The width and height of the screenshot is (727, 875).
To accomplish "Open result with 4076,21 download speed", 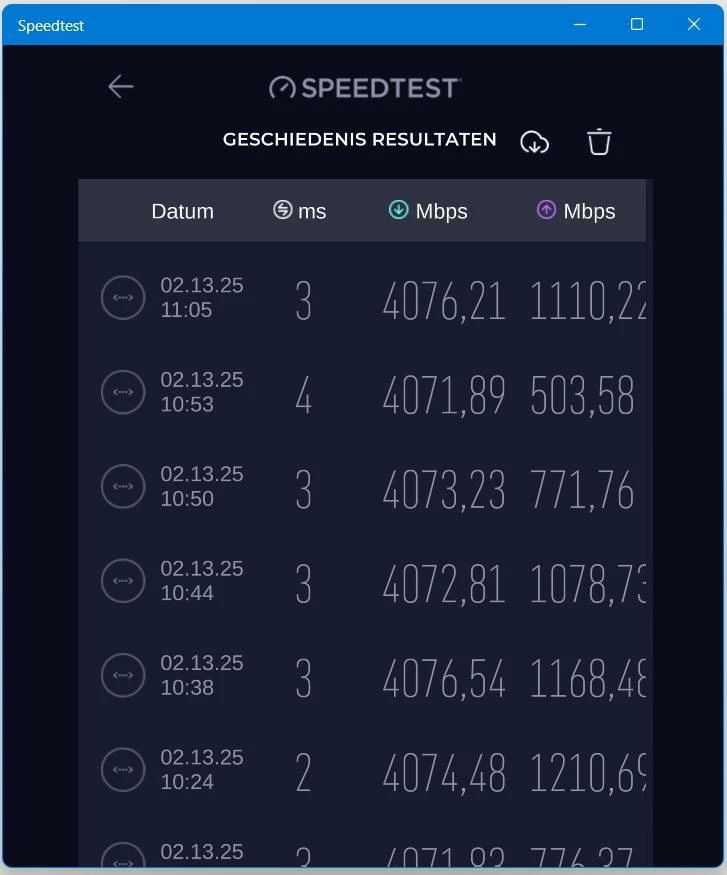I will 444,300.
